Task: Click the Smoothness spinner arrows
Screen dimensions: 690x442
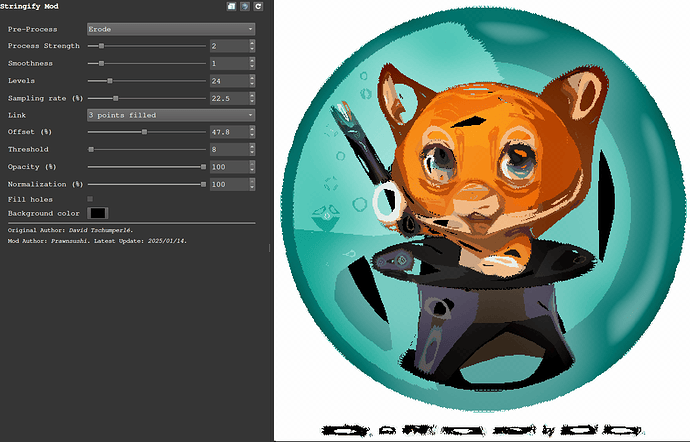Action: 252,63
